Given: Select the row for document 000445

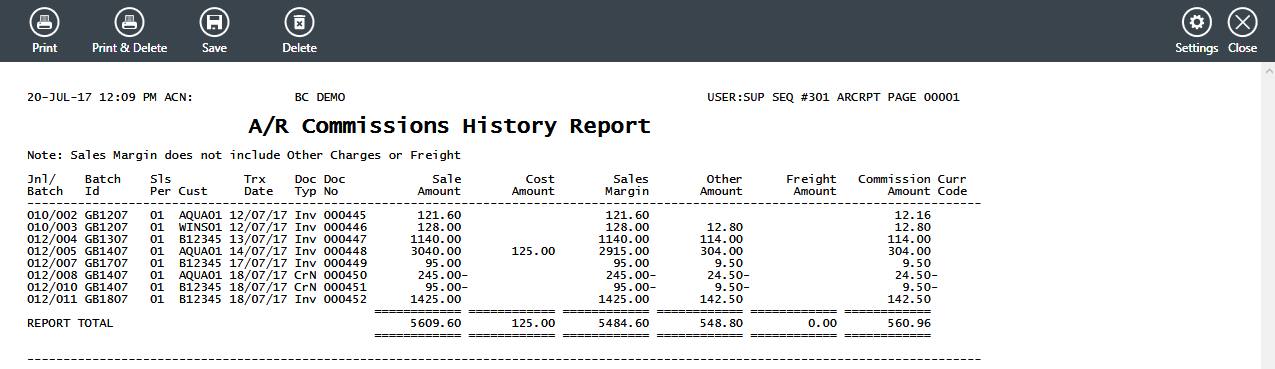Looking at the screenshot, I should pyautogui.click(x=504, y=215).
